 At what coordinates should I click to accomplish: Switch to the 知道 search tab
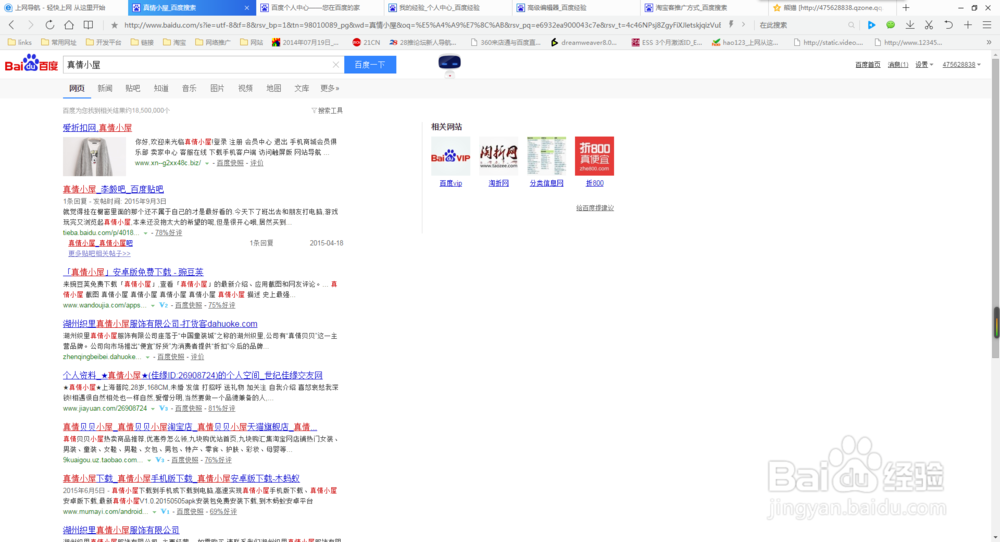coord(161,89)
